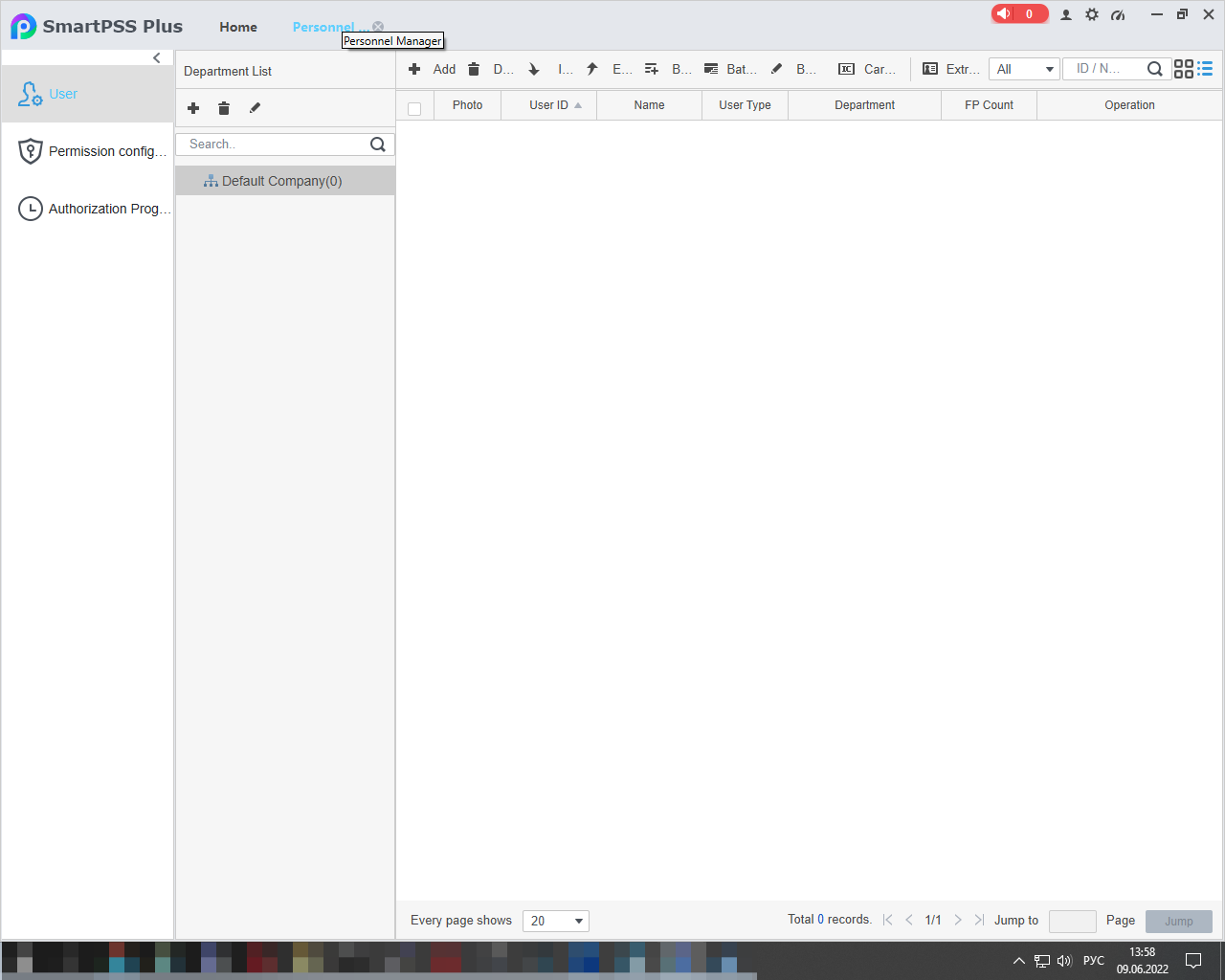The image size is (1225, 980).
Task: Add a new department with plus icon
Action: click(x=193, y=108)
